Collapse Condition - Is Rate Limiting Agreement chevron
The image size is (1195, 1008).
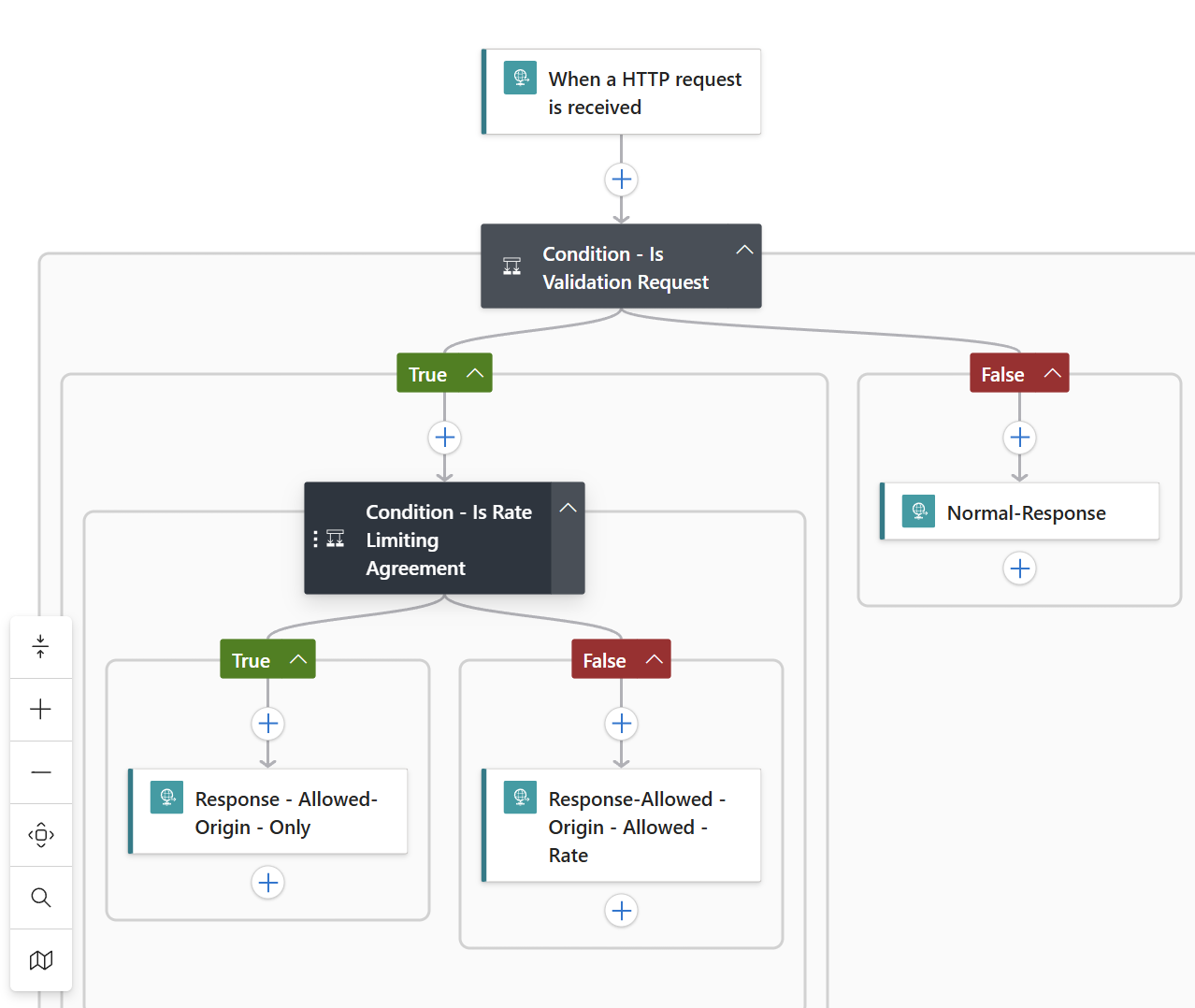(568, 507)
